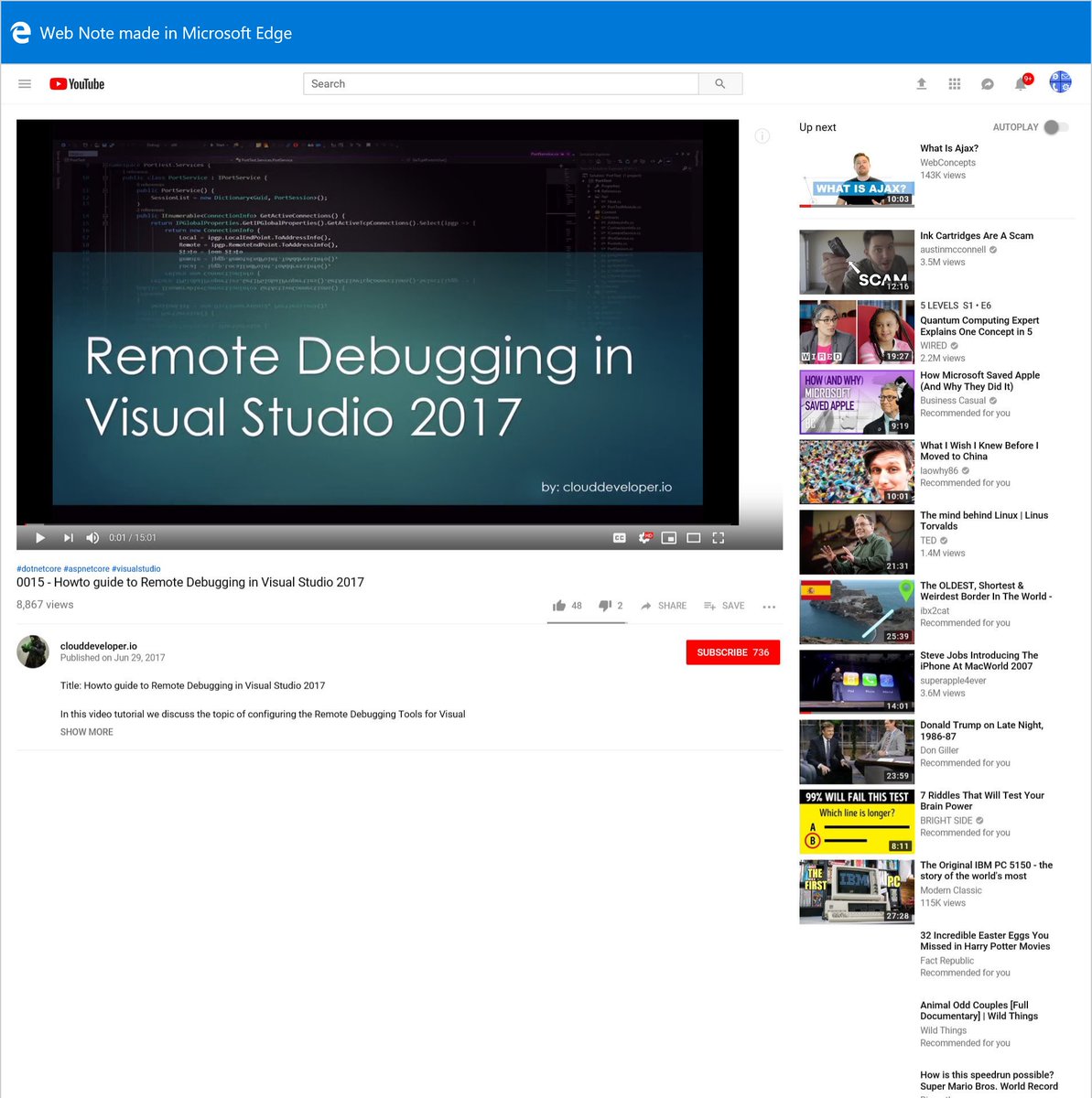Open Animal Odd Couples documentary title
The width and height of the screenshot is (1092, 1098).
[x=979, y=1011]
